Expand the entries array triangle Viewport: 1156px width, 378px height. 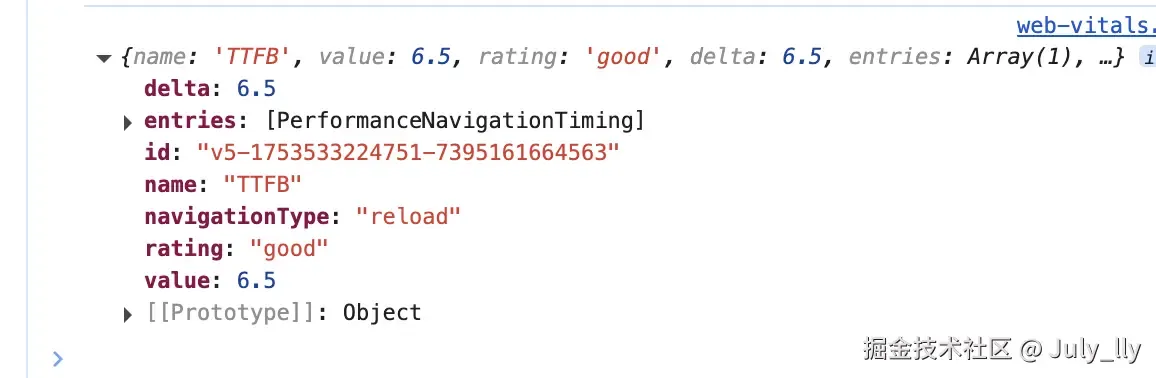coord(128,122)
